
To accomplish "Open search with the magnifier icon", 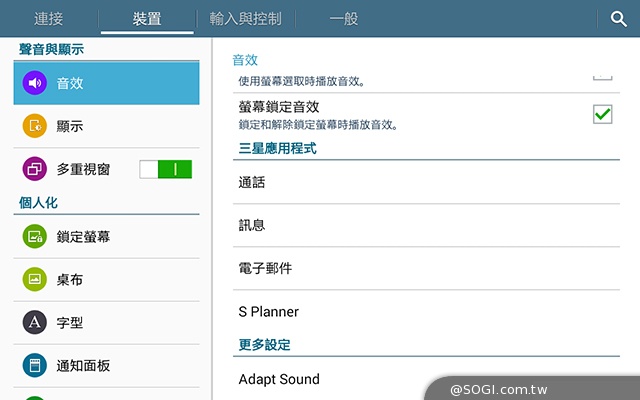I will [618, 19].
